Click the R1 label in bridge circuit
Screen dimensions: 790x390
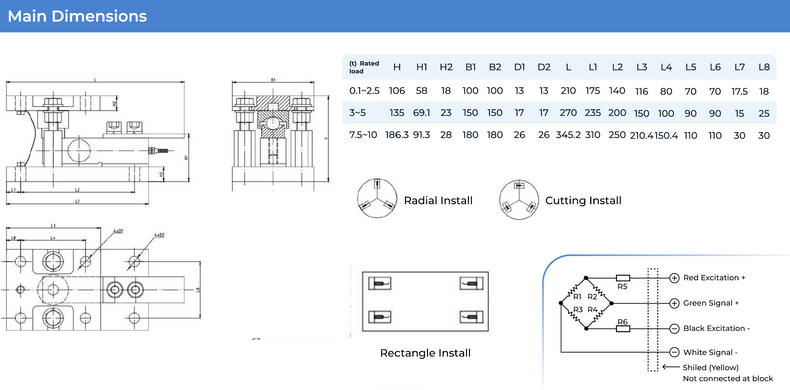point(577,297)
